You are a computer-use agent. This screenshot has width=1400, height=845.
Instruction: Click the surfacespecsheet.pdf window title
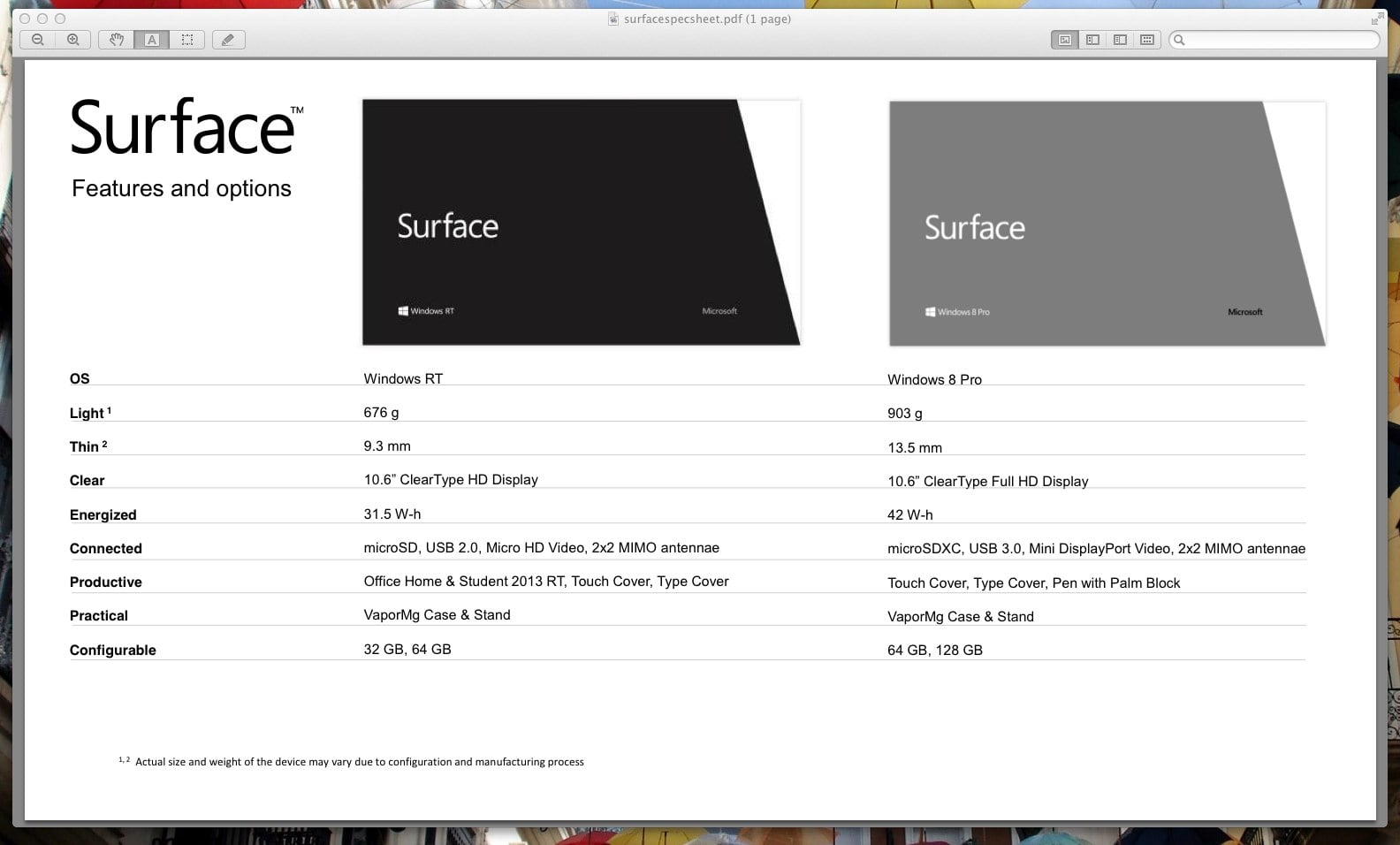(707, 19)
